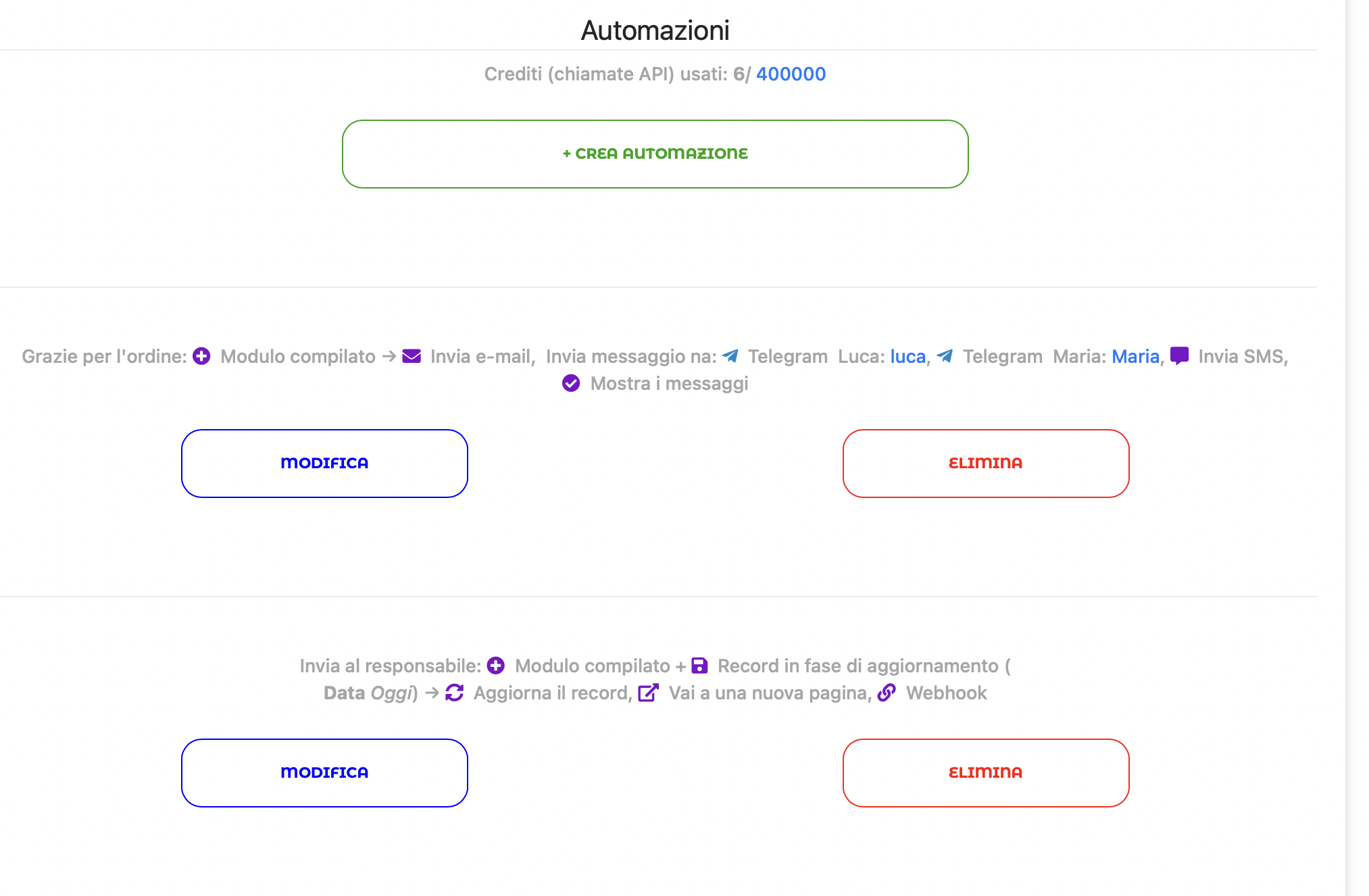Open the luca Telegram link
This screenshot has width=1369, height=896.
tap(907, 357)
